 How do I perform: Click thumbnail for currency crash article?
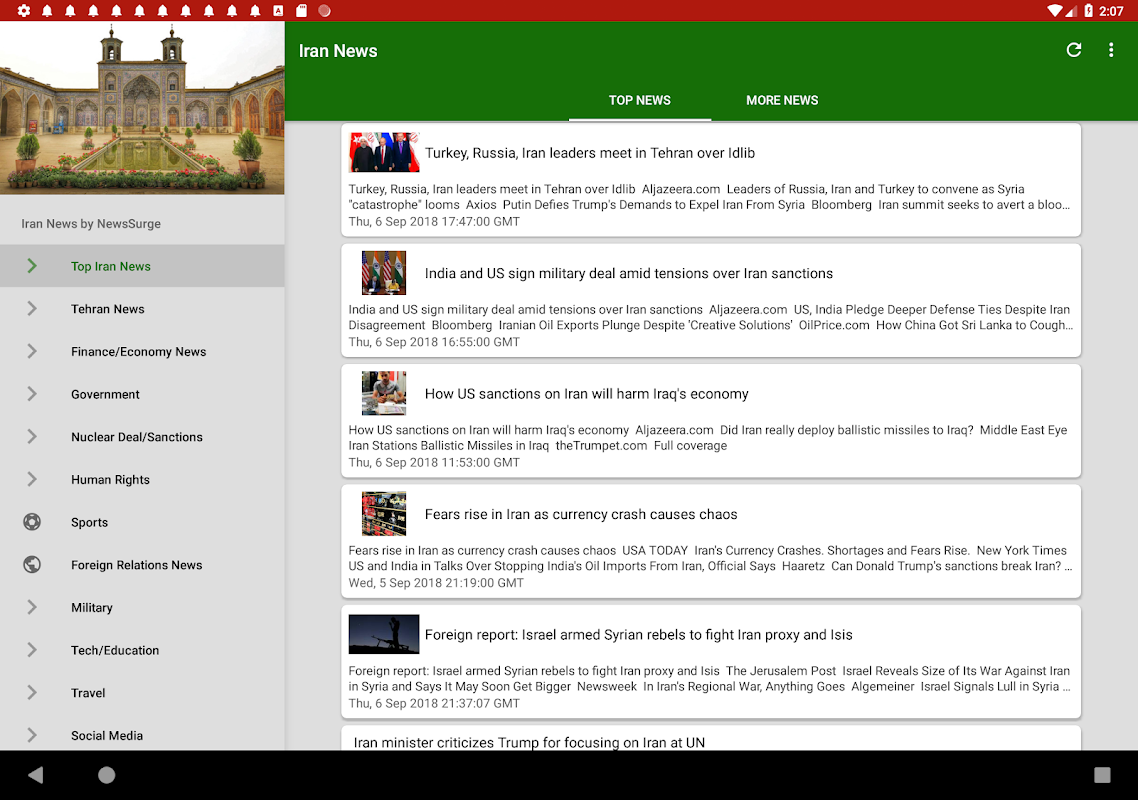point(384,513)
